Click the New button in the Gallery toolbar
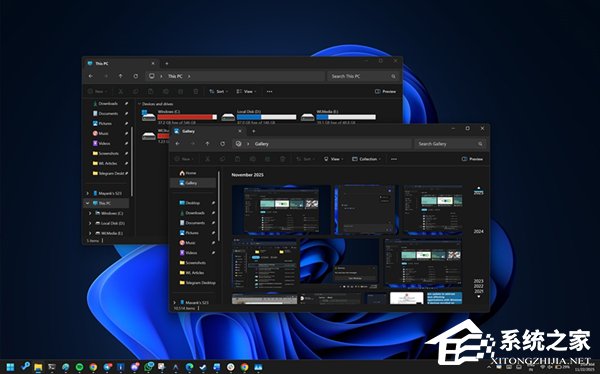 tap(184, 159)
